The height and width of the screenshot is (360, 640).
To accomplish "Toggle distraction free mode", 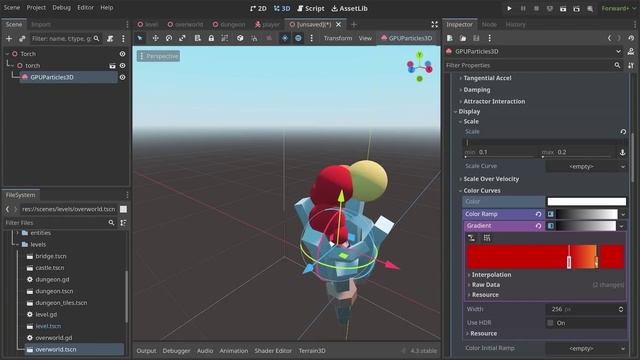I will [x=435, y=24].
